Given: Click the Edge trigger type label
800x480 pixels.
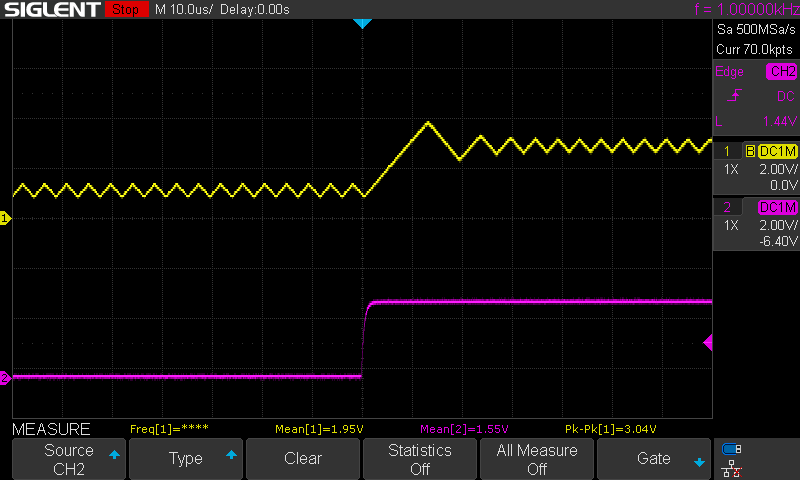Looking at the screenshot, I should click(729, 71).
